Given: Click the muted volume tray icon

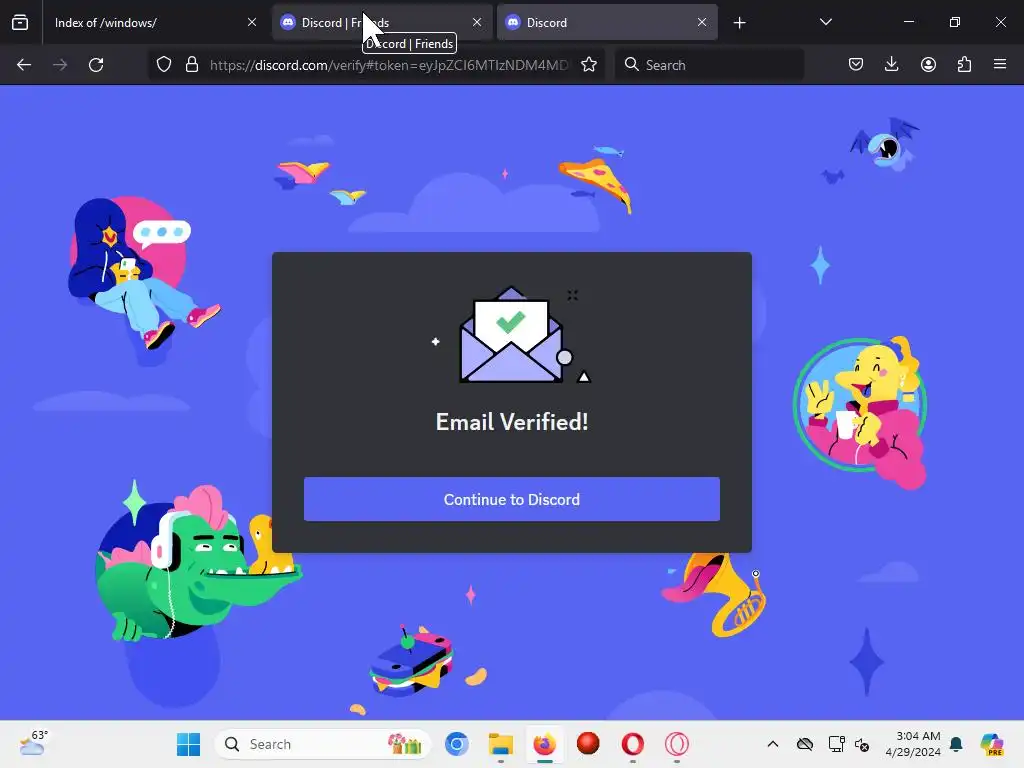Looking at the screenshot, I should [862, 744].
